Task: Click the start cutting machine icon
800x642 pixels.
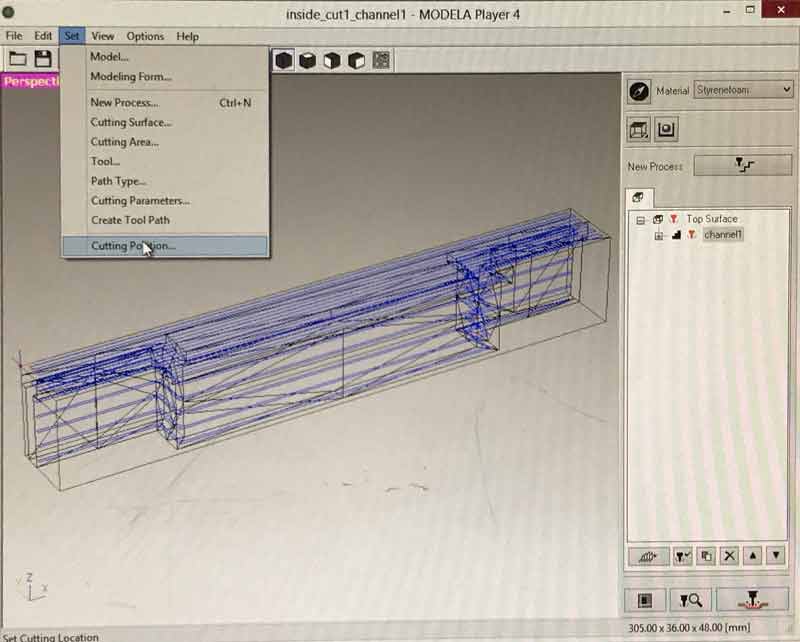Action: click(754, 600)
